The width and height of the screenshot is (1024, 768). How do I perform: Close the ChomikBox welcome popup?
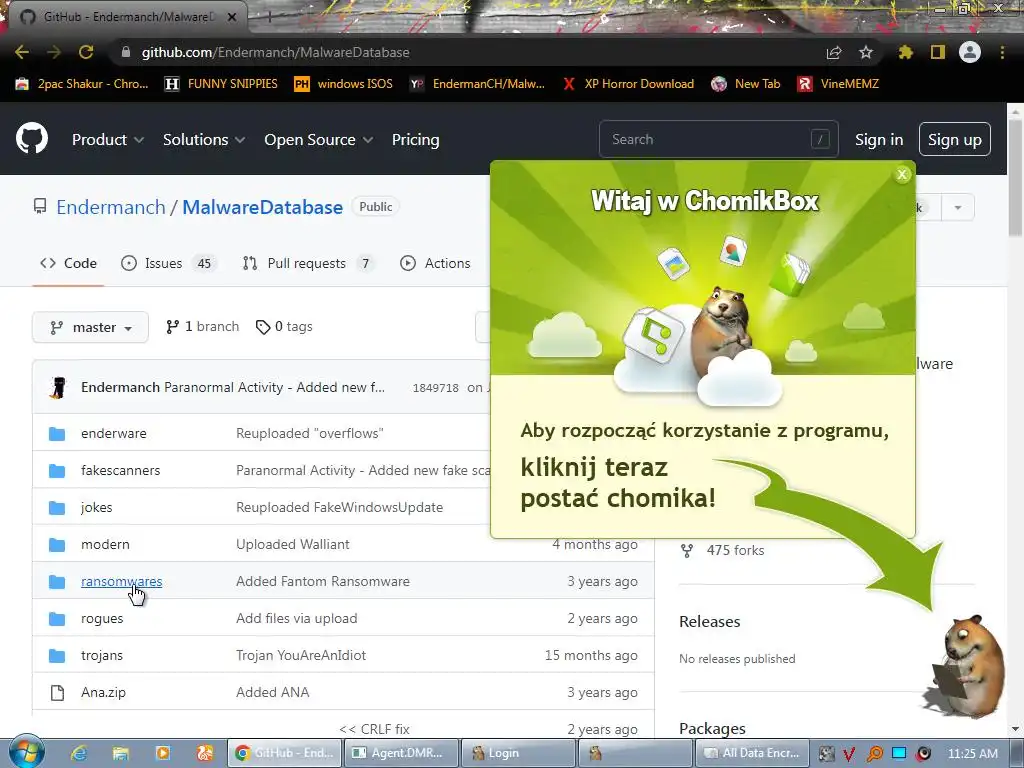(902, 174)
